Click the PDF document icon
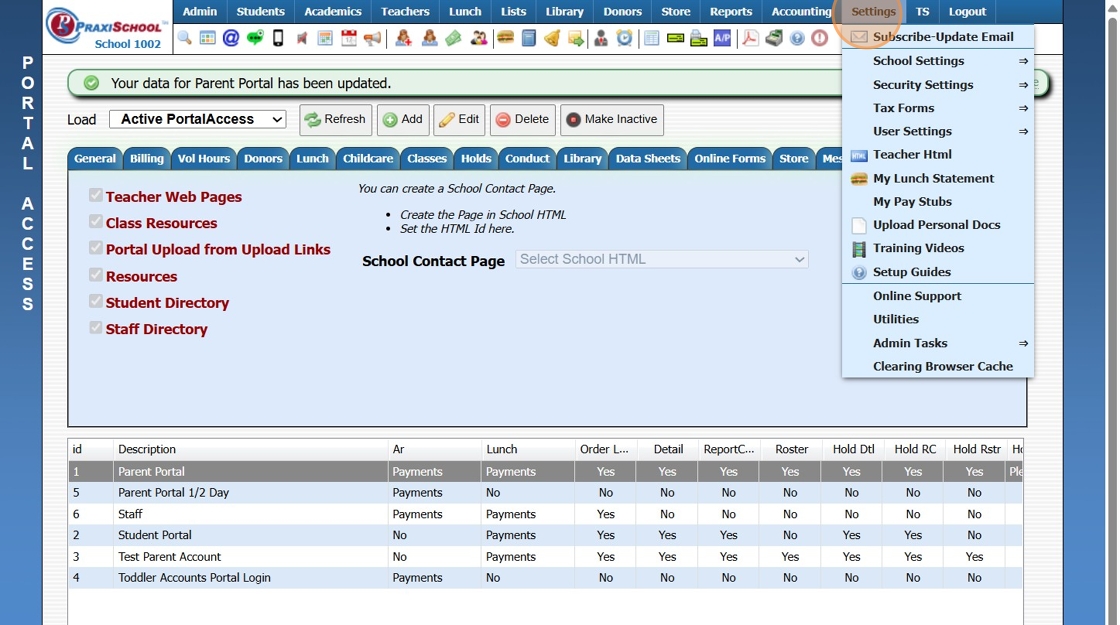This screenshot has height=625, width=1120. pos(750,39)
